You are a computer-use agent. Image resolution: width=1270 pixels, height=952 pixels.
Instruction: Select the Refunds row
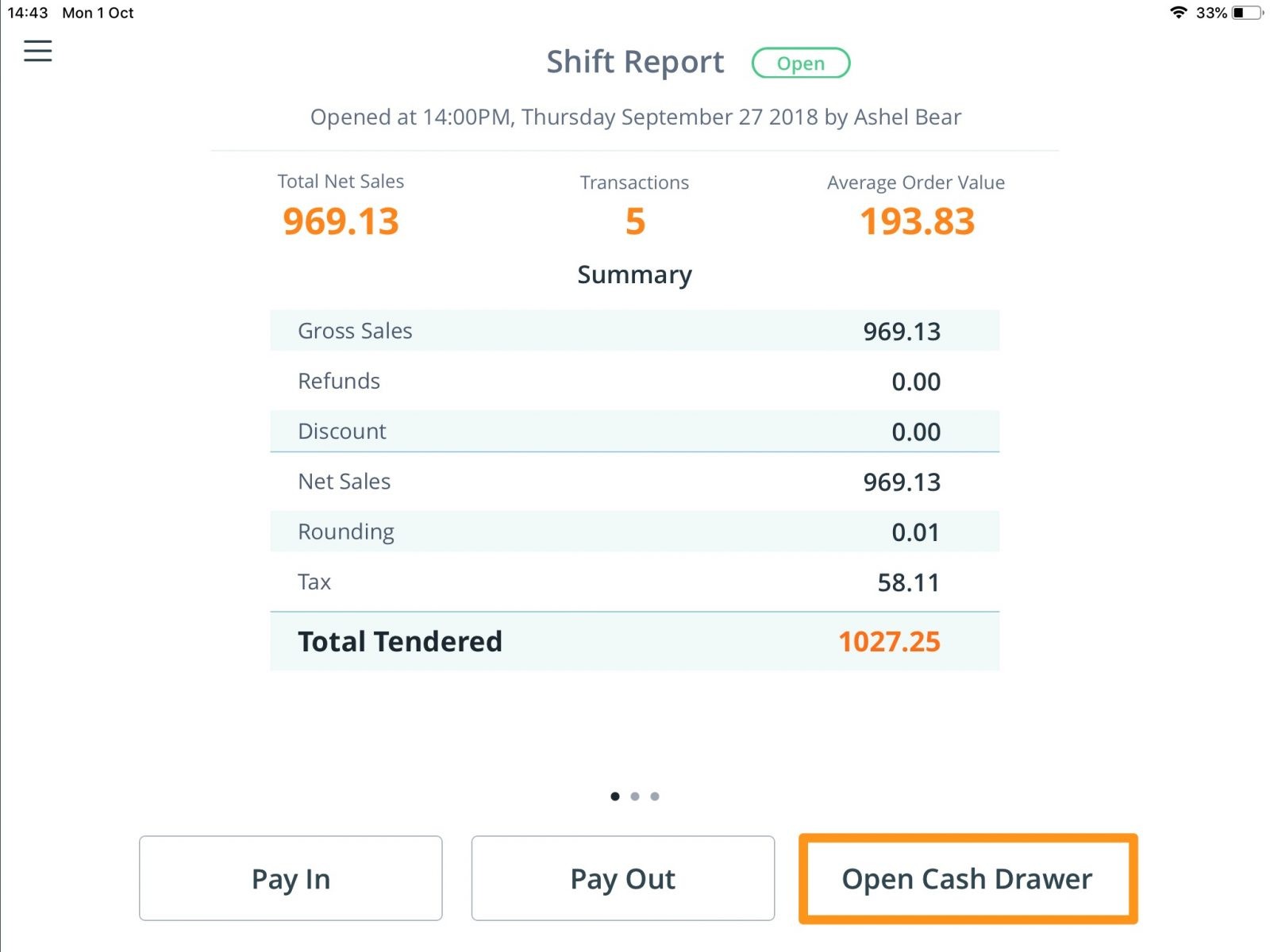[634, 381]
